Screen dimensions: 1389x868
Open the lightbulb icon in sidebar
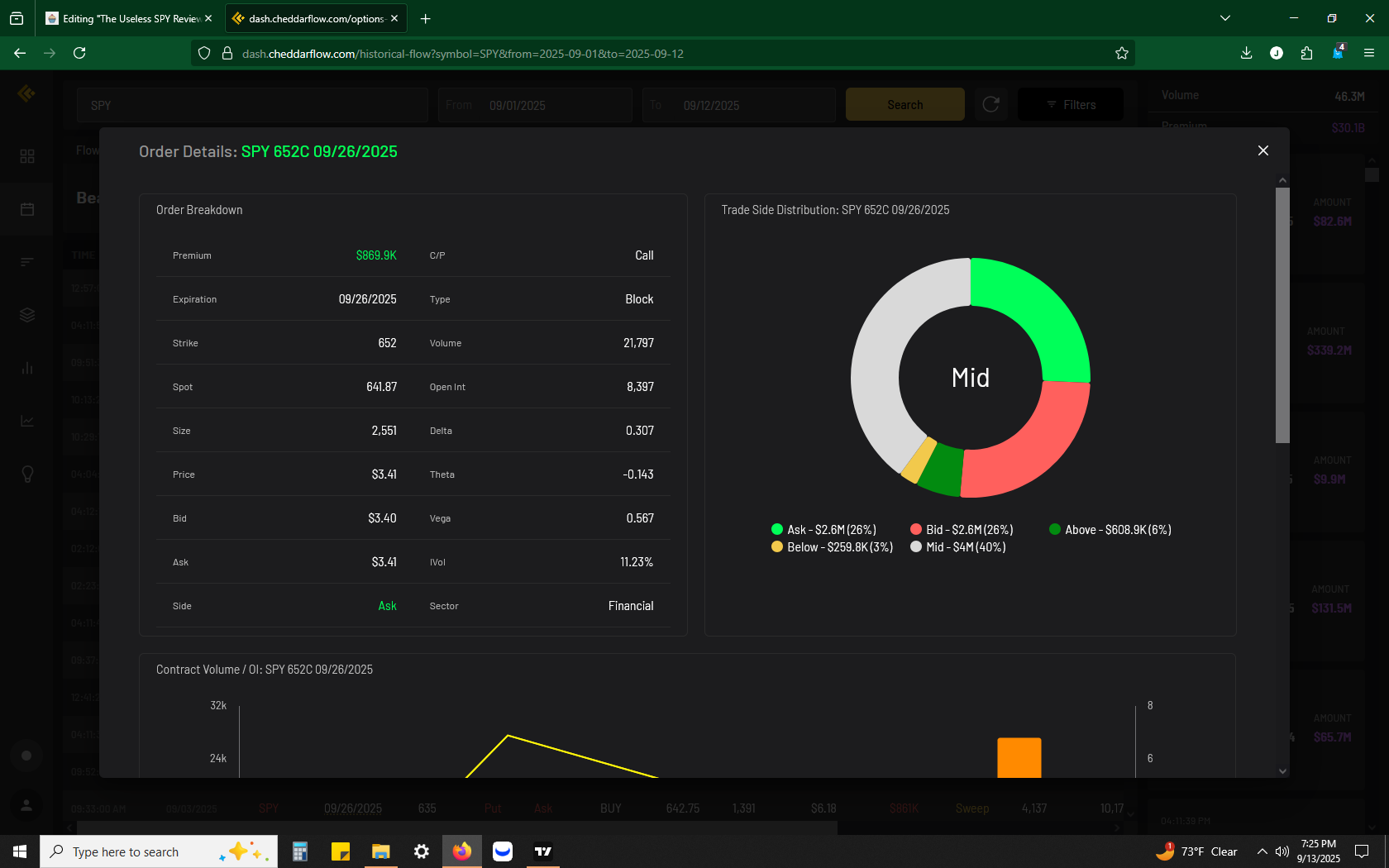[27, 474]
